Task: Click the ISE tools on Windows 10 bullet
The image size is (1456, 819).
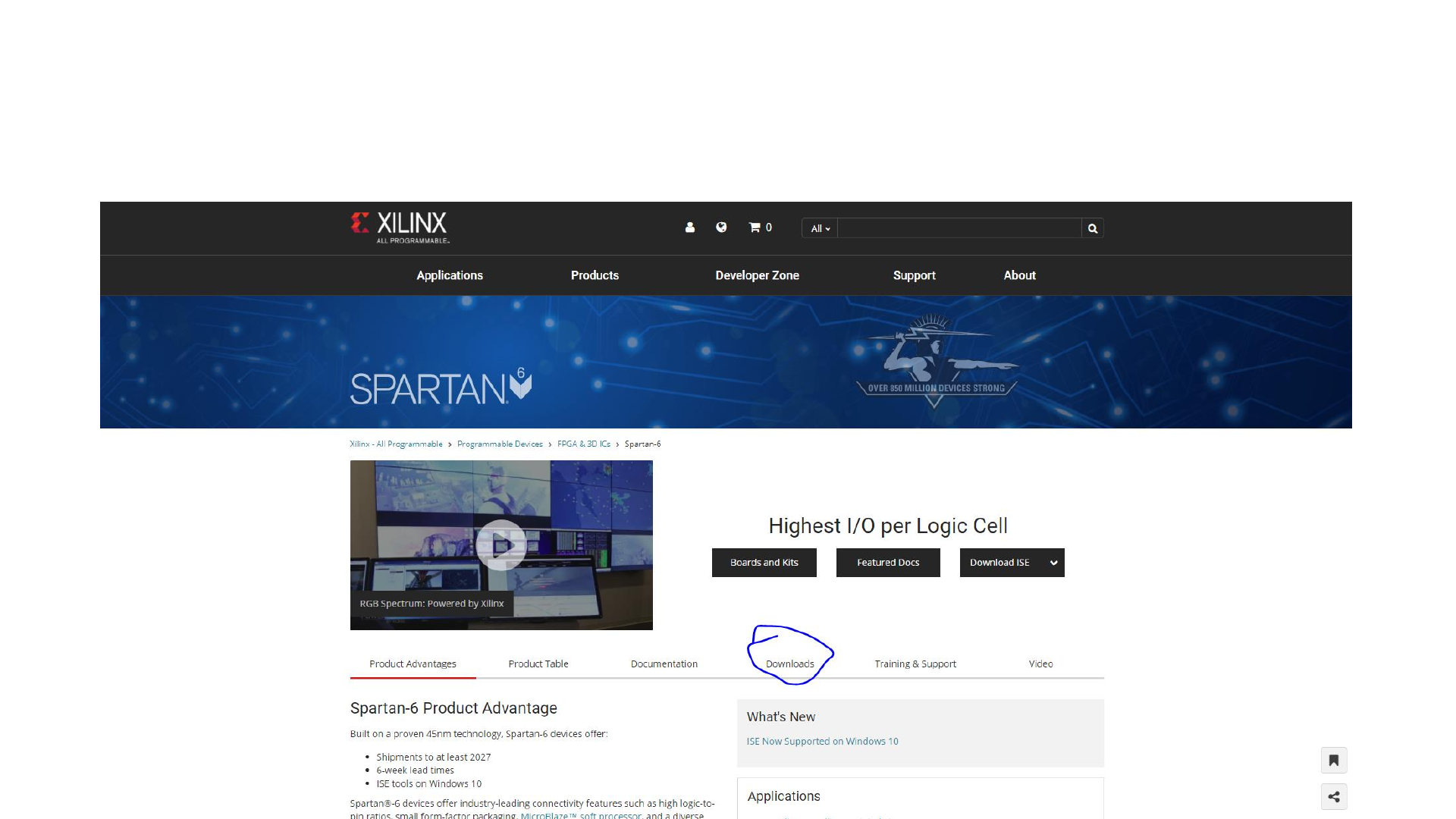Action: 428,784
